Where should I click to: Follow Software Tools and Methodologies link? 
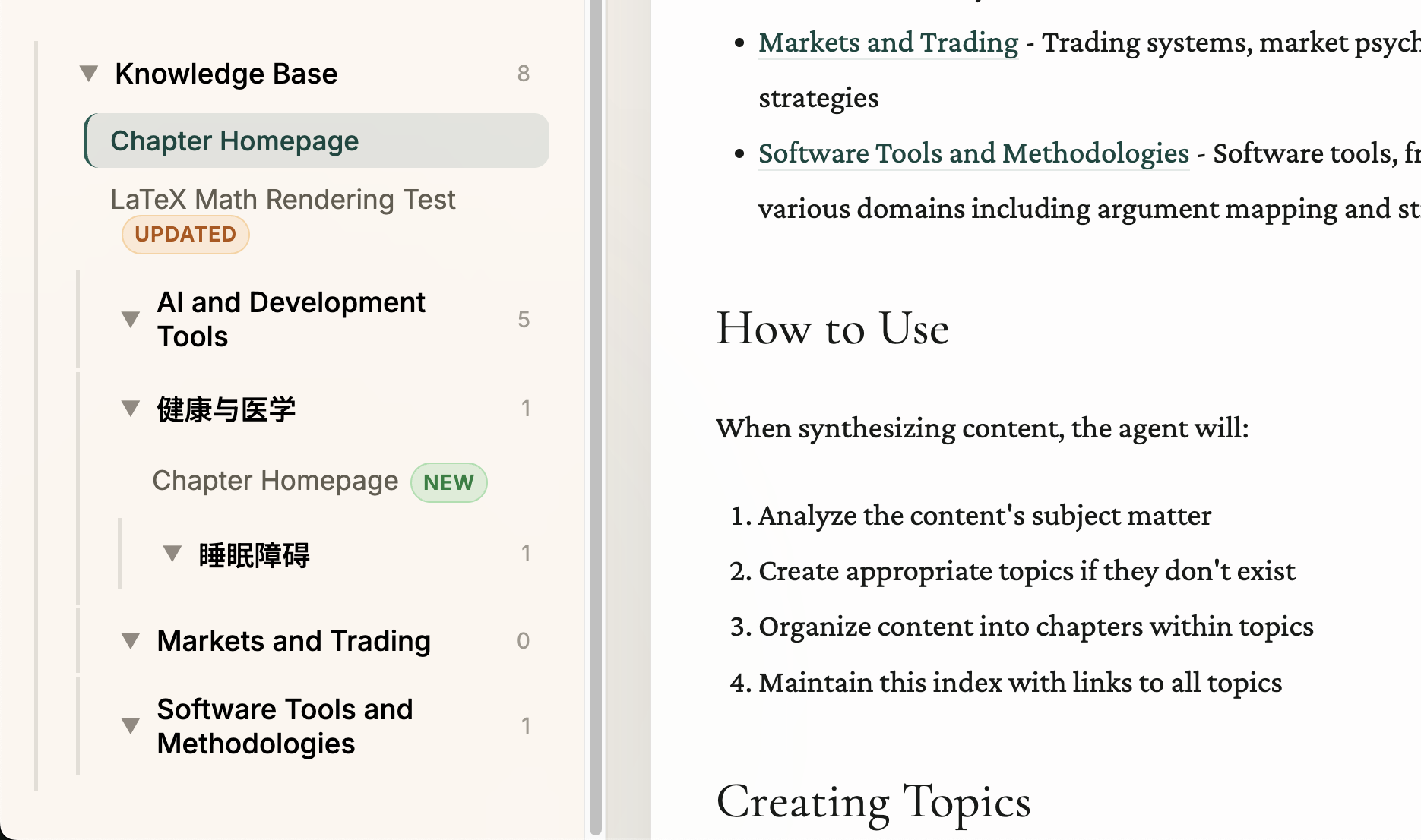pos(973,153)
